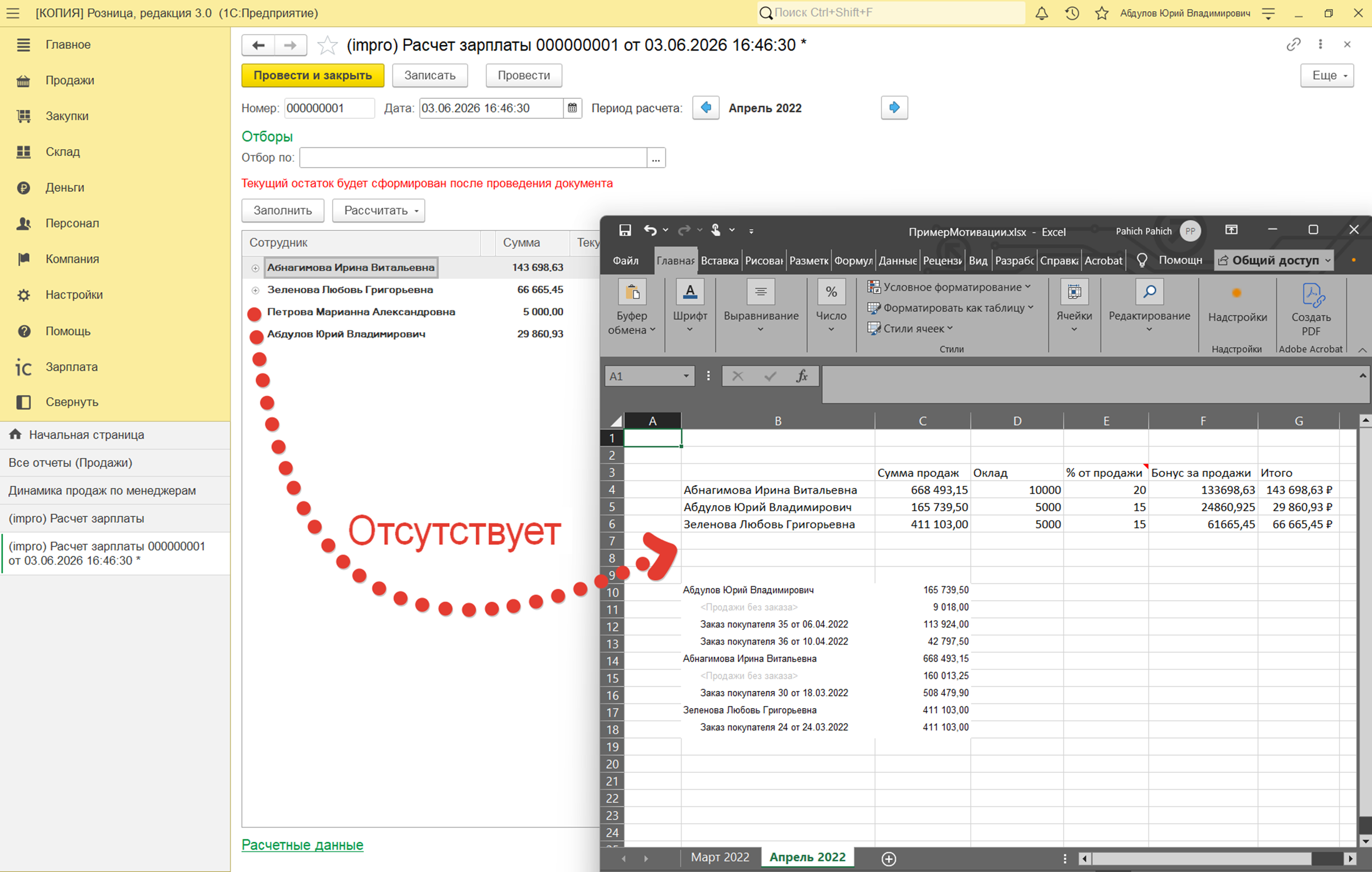1372x872 pixels.
Task: Expand the Абнагимова Ирина Витальевна row
Action: click(255, 268)
